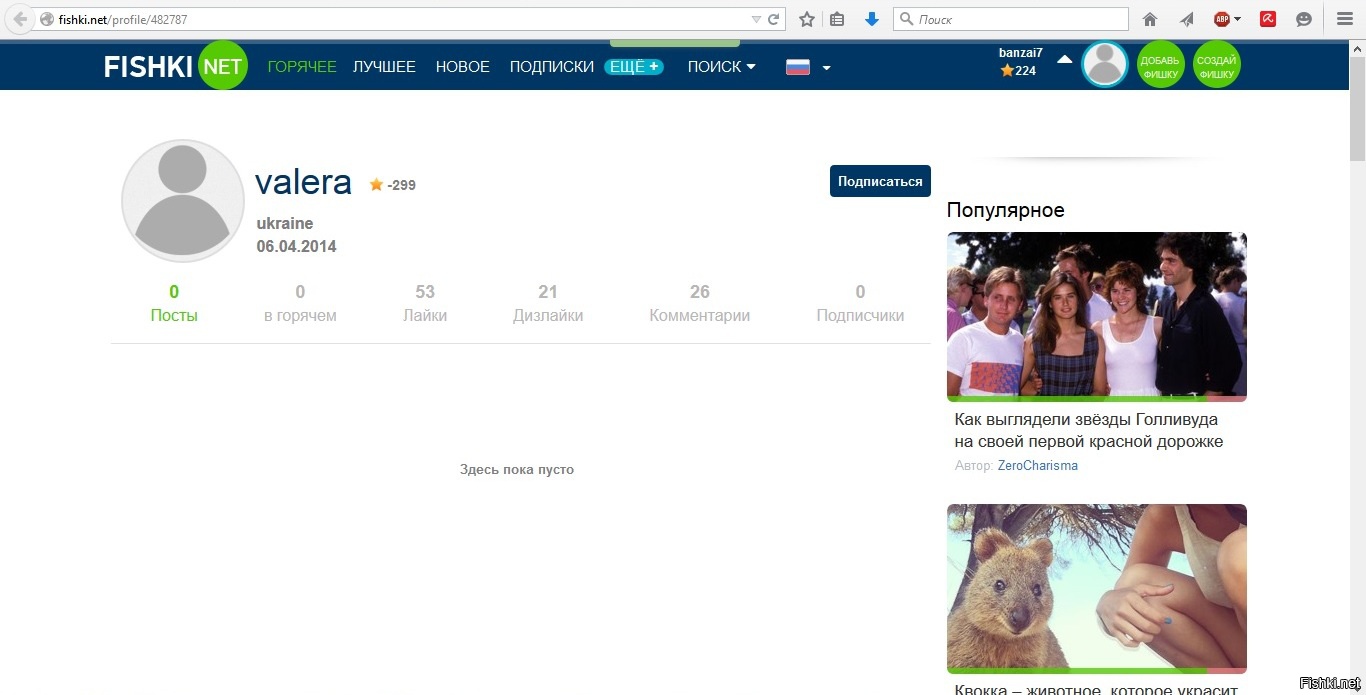The image size is (1366, 695).
Task: Expand the ABP icon dropdown arrow
Action: (1237, 19)
